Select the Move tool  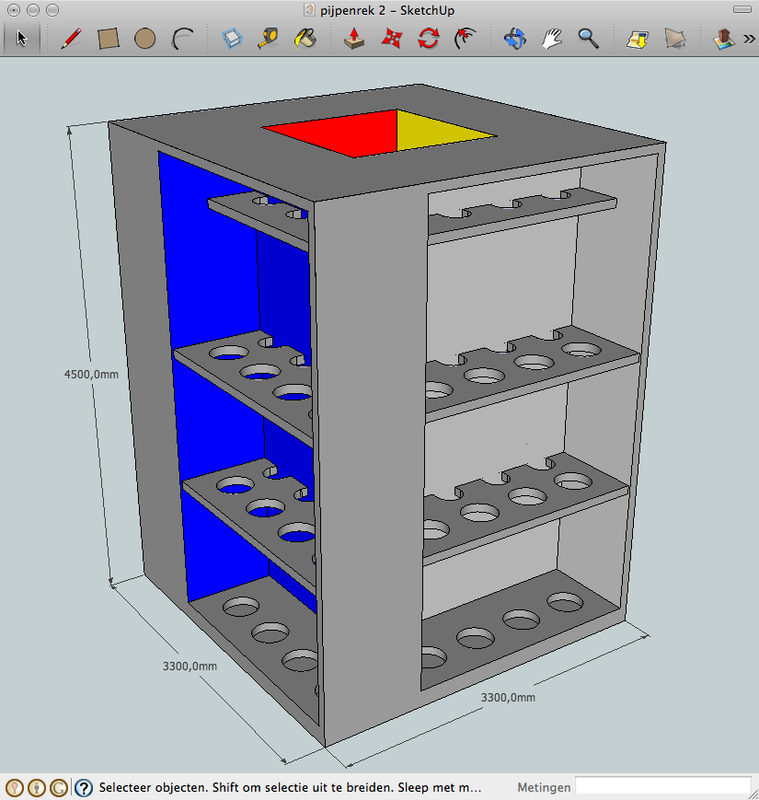click(391, 38)
